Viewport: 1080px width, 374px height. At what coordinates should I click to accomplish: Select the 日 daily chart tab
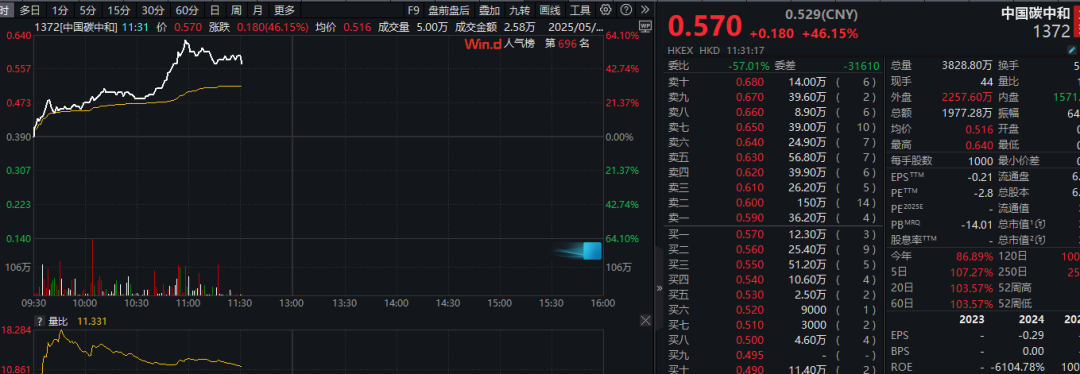215,10
